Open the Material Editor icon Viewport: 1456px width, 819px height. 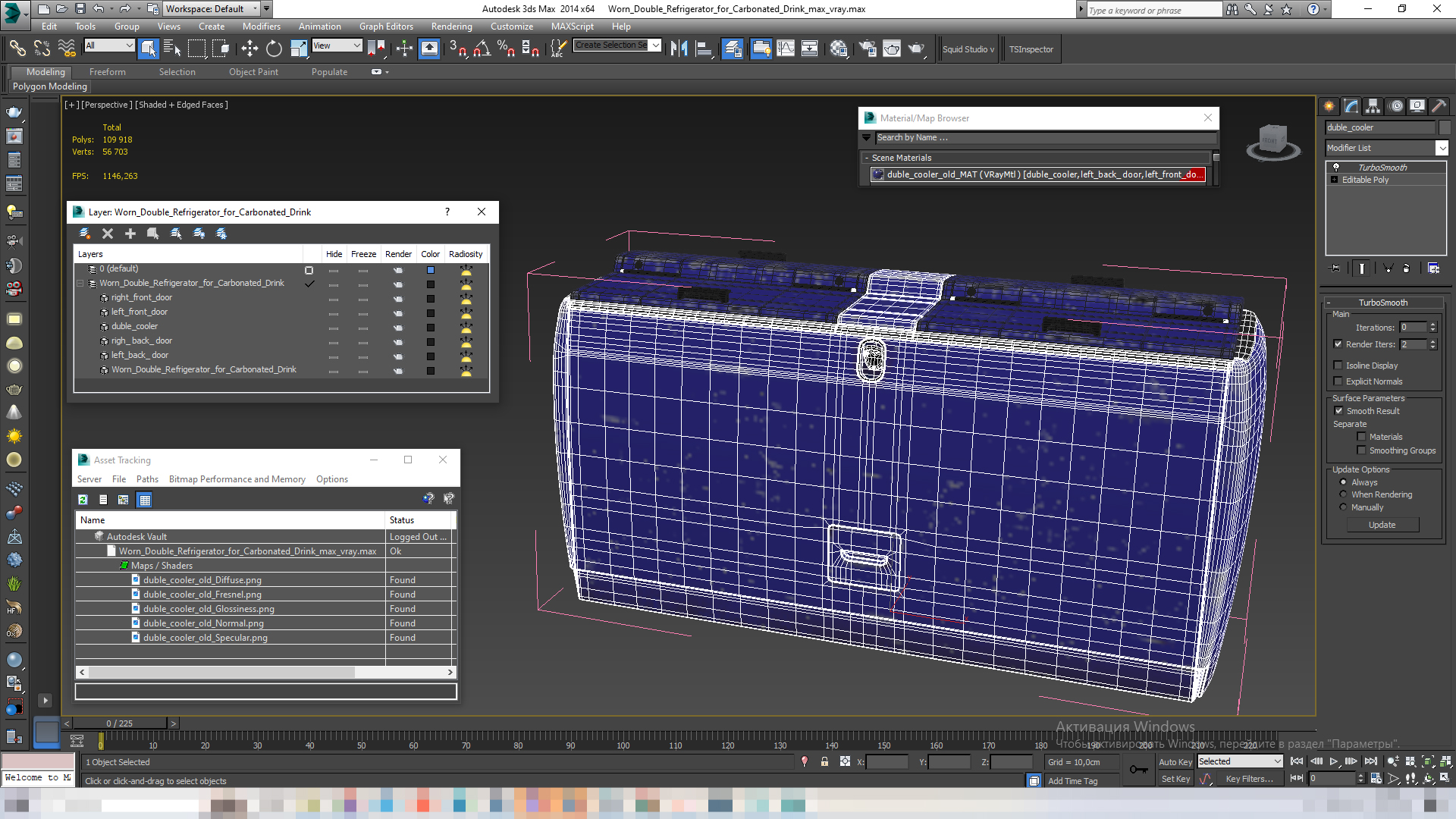838,49
